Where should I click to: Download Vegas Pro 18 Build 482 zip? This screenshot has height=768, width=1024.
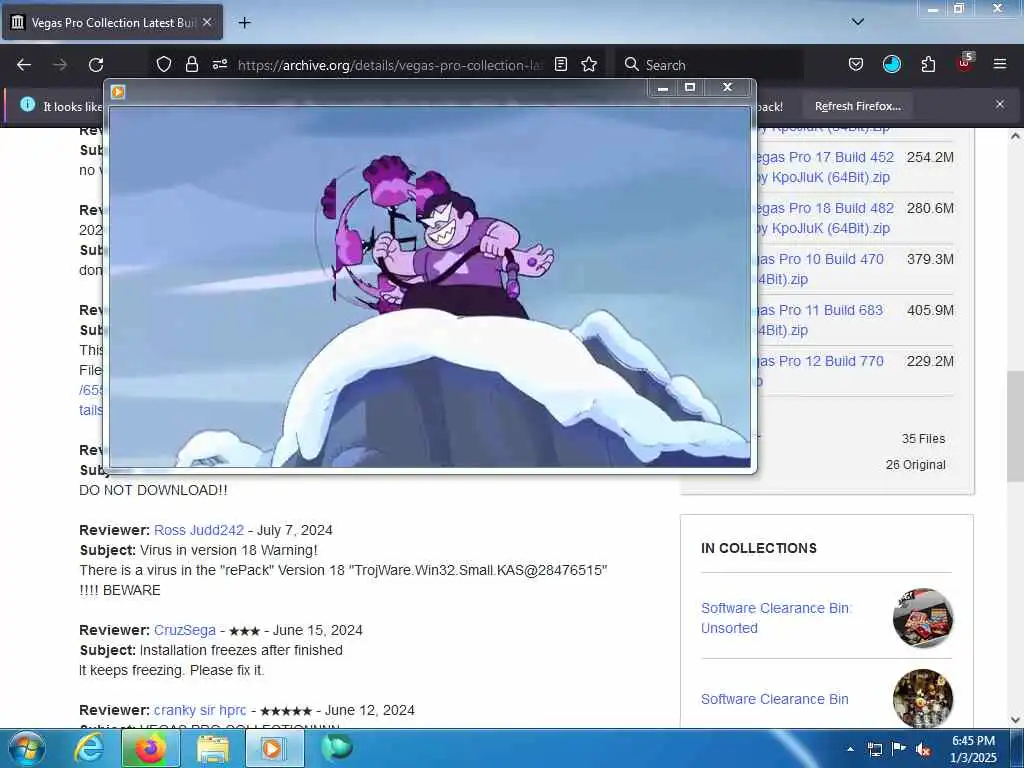[823, 218]
